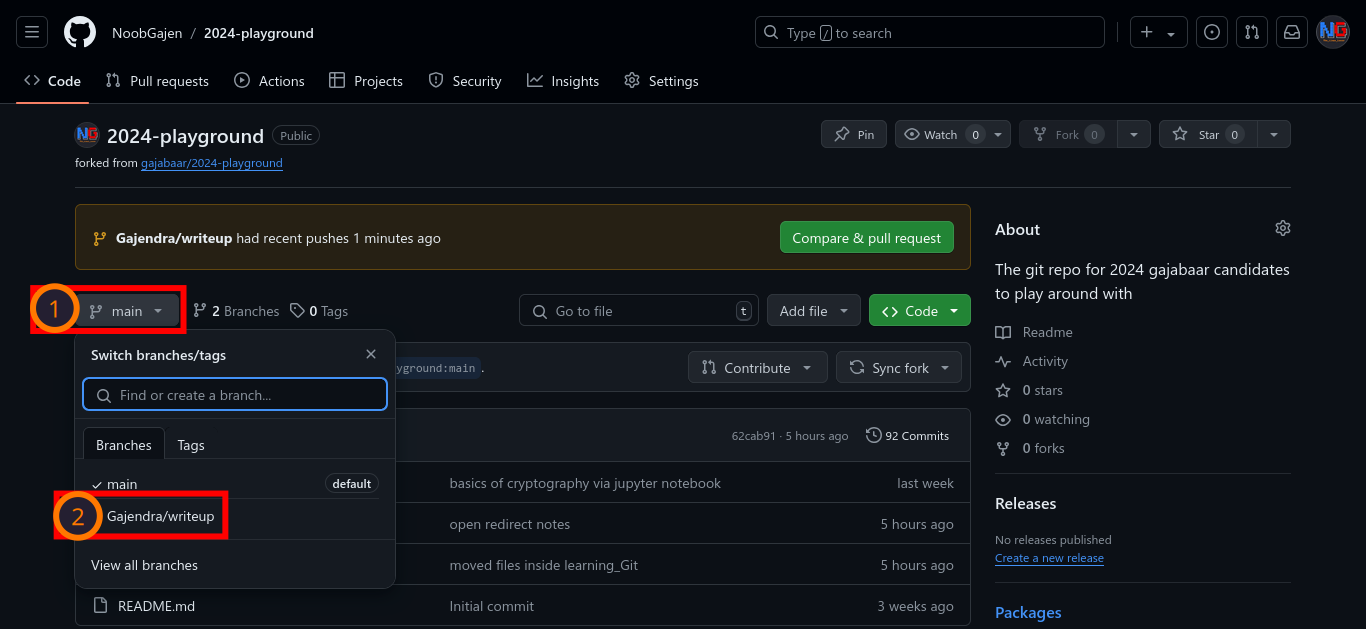Open the Pull requests tab
This screenshot has height=629, width=1366.
pyautogui.click(x=158, y=81)
